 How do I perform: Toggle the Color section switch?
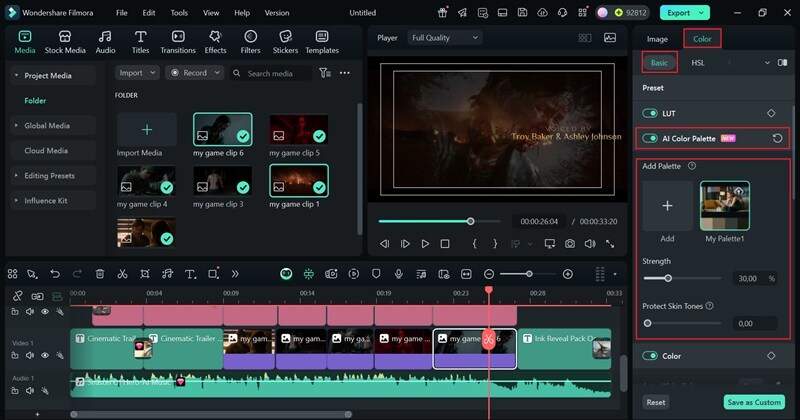tap(650, 356)
